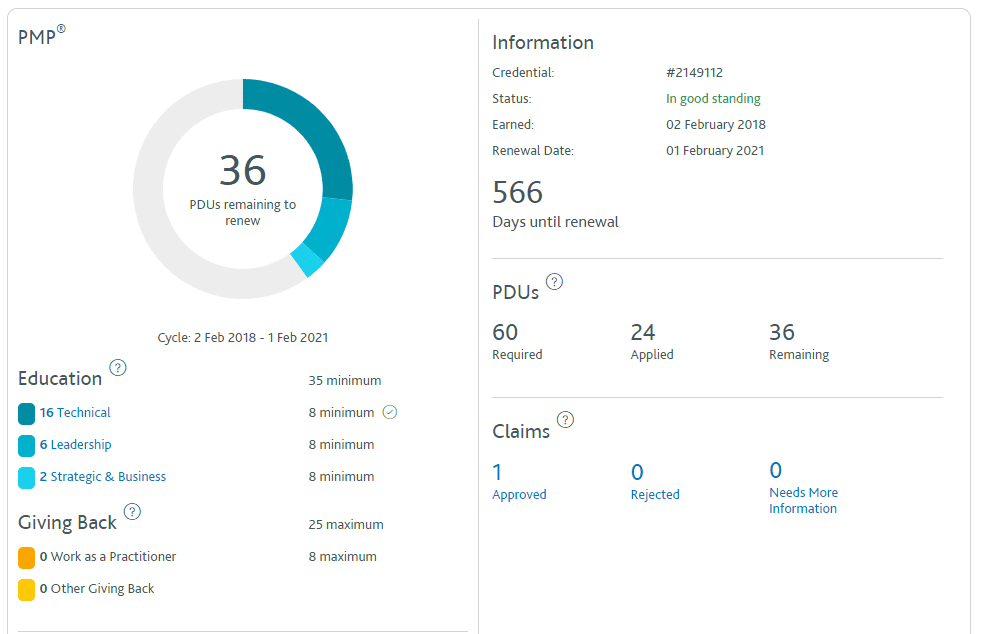Open the 6 Leadership PDUs link
Image resolution: width=982 pixels, height=634 pixels.
76,445
